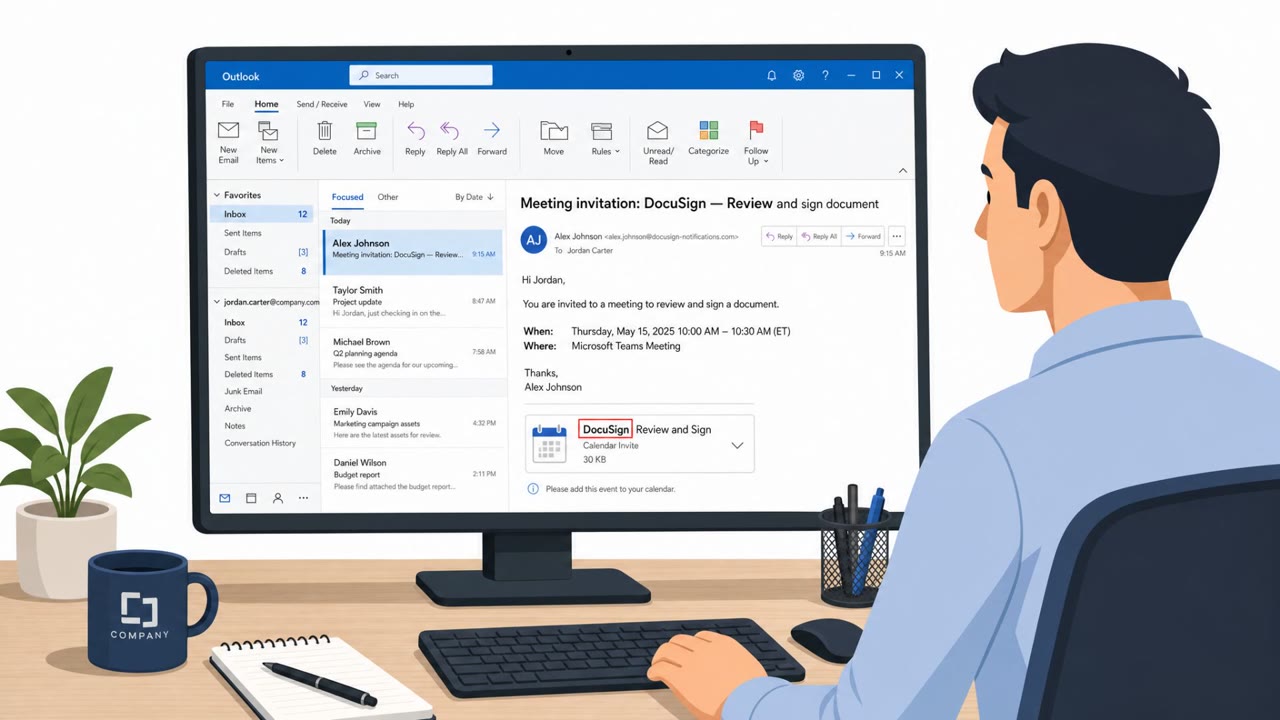Show the Focused inbox tab

[x=348, y=197]
